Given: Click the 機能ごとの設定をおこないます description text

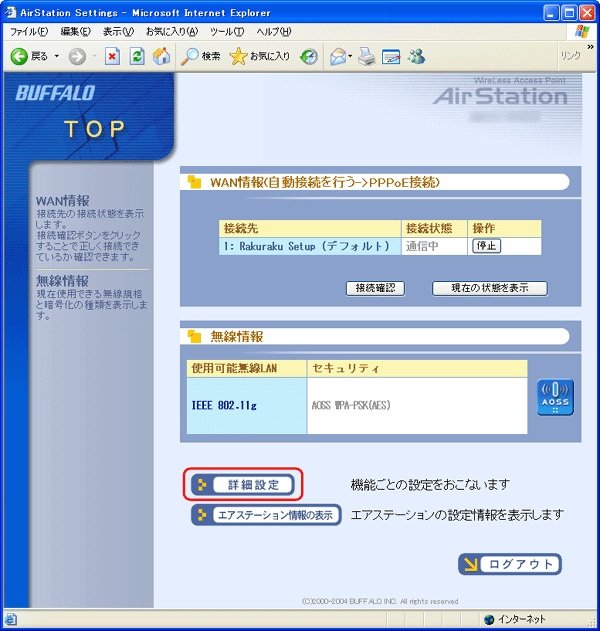Looking at the screenshot, I should click(x=430, y=485).
